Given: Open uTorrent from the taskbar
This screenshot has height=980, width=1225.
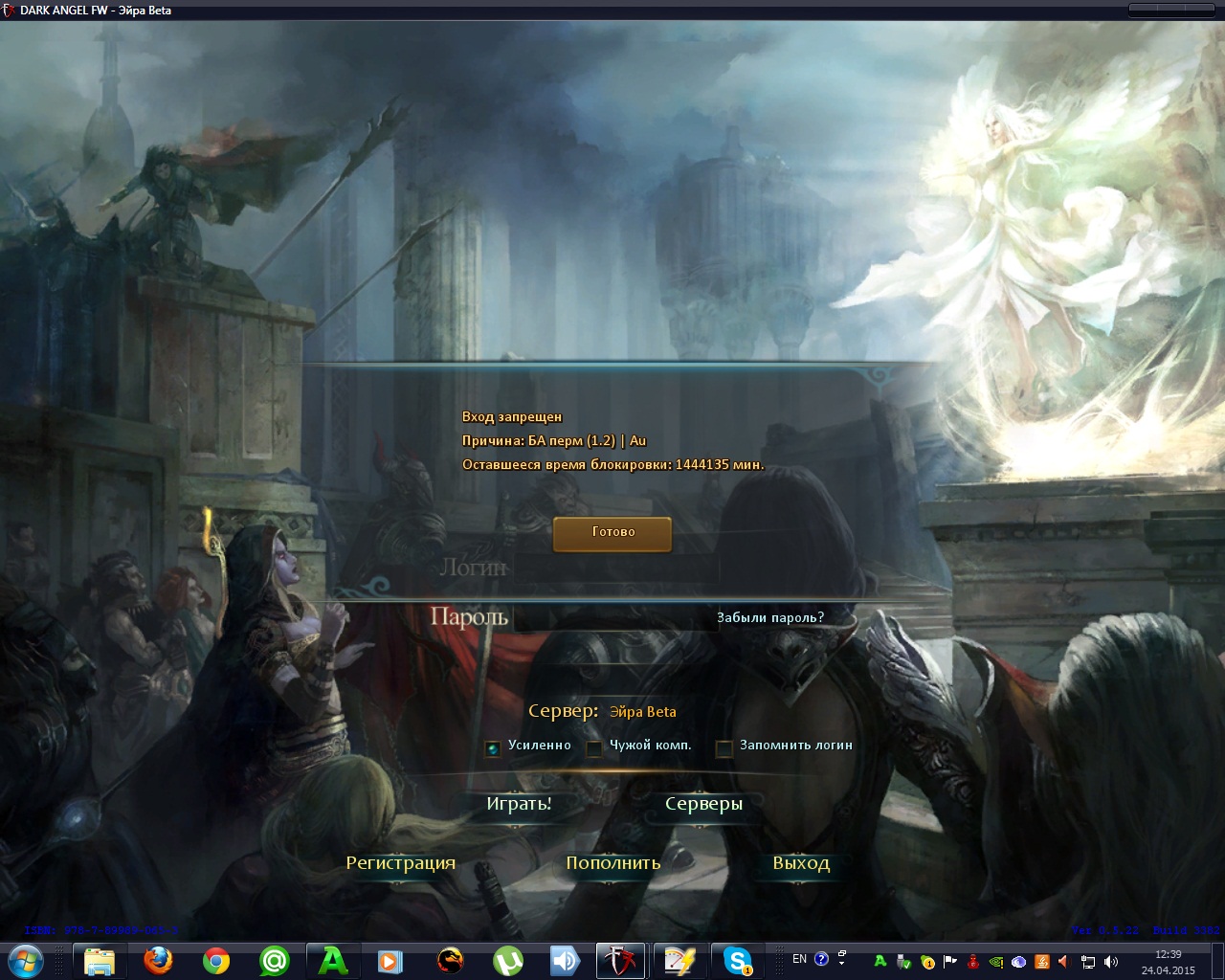Looking at the screenshot, I should [x=507, y=960].
